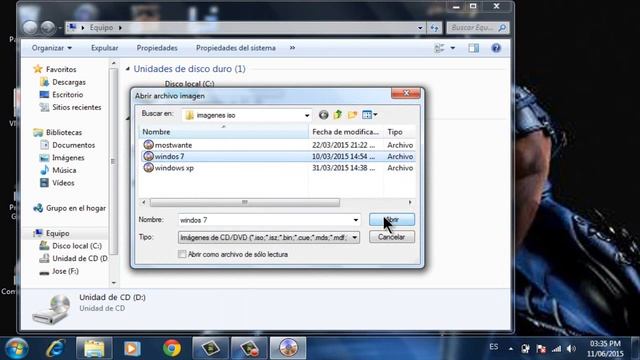This screenshot has width=640, height=360.
Task: Open Música library
Action: [x=64, y=170]
